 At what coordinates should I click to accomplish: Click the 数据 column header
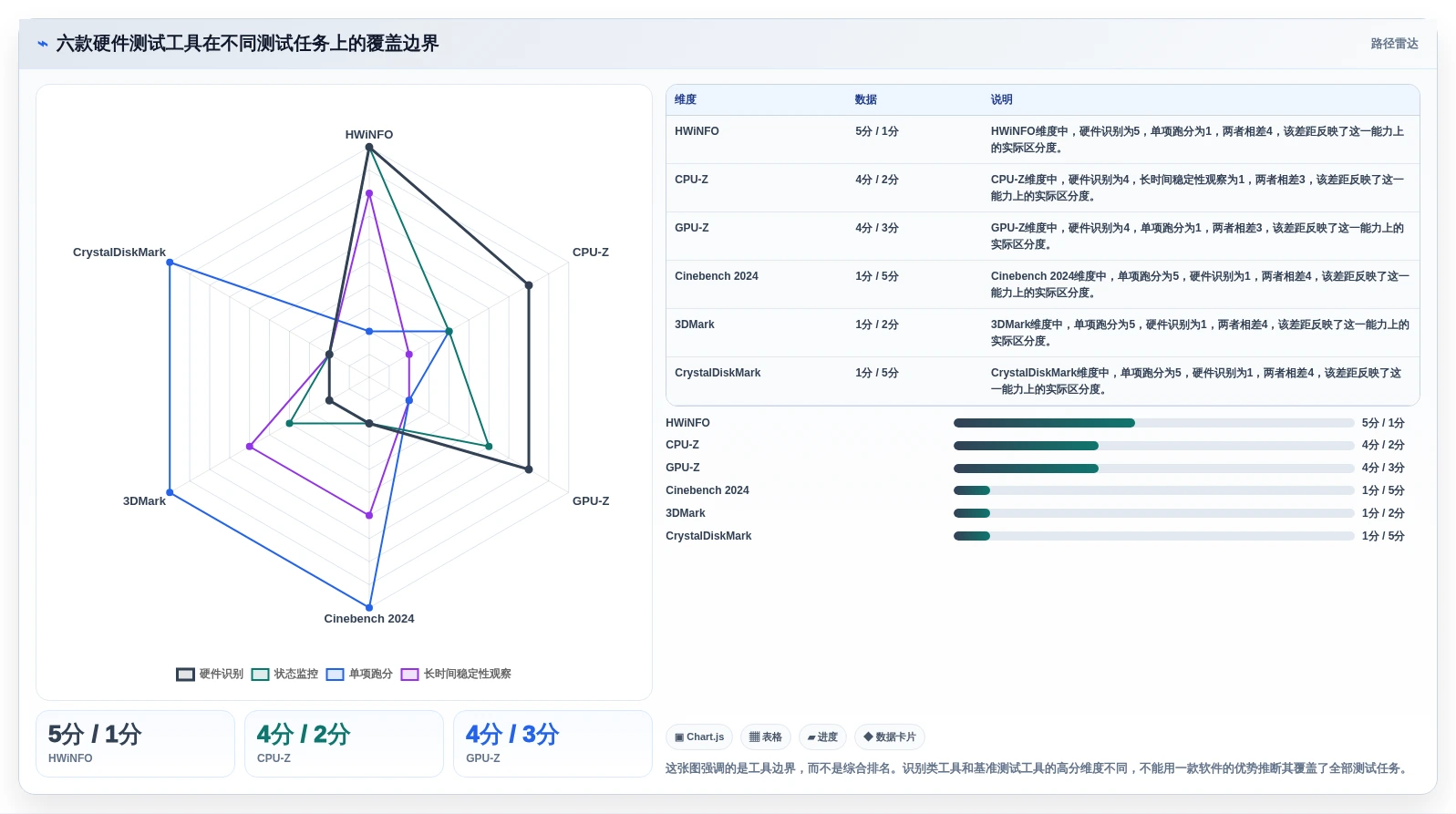pos(865,100)
